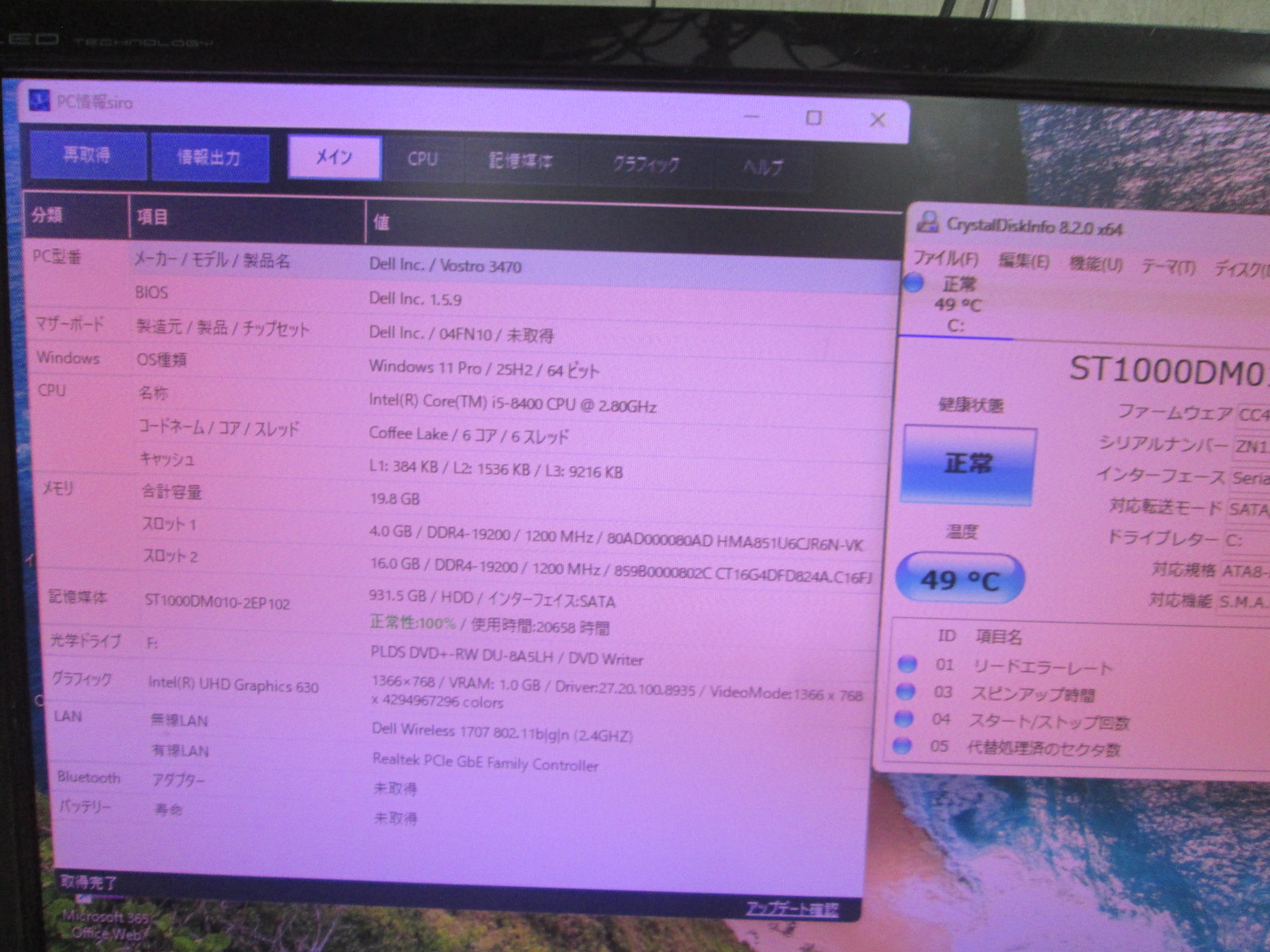Select the "Intel(R) UHD Graphics 630" item
Image resolution: width=1270 pixels, height=952 pixels.
(x=233, y=685)
